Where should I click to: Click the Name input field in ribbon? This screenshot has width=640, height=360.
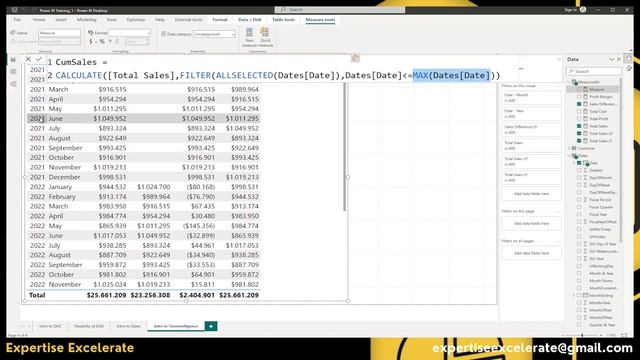59,33
